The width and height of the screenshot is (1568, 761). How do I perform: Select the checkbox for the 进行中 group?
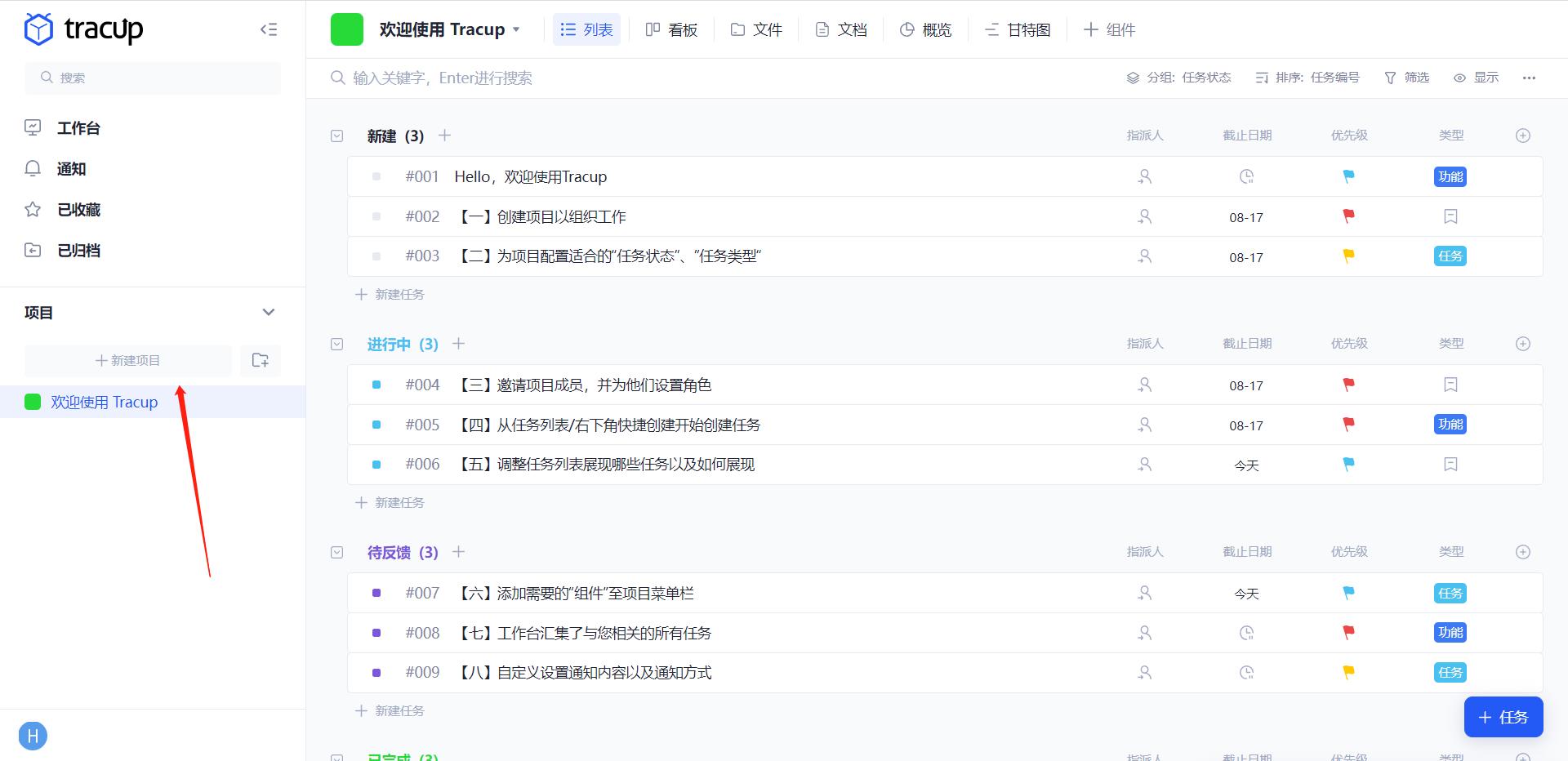[336, 344]
